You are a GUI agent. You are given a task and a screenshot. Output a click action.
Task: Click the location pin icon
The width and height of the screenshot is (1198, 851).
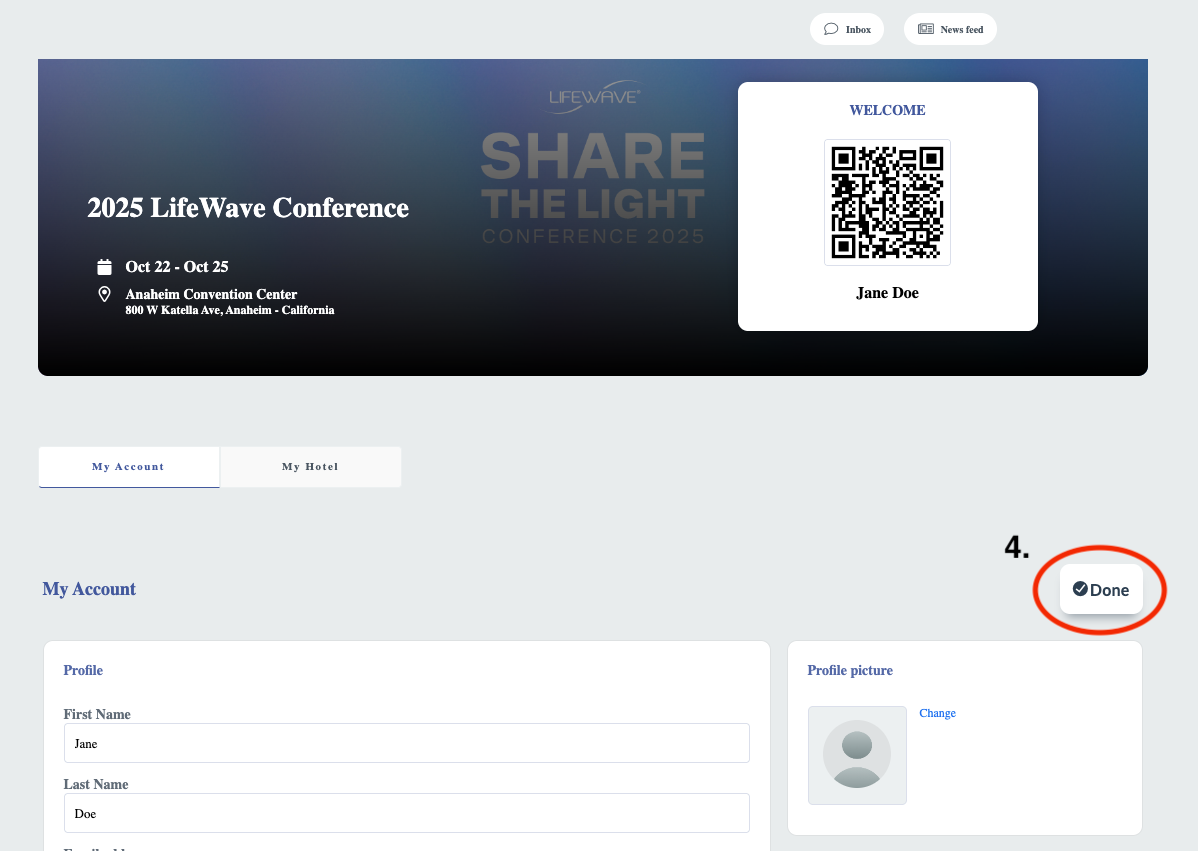click(x=104, y=294)
